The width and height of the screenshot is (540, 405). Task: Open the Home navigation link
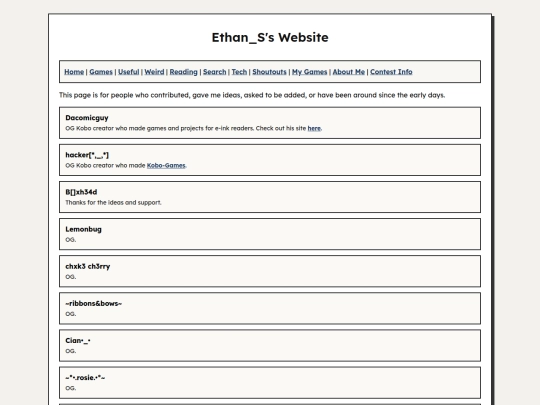click(x=74, y=72)
